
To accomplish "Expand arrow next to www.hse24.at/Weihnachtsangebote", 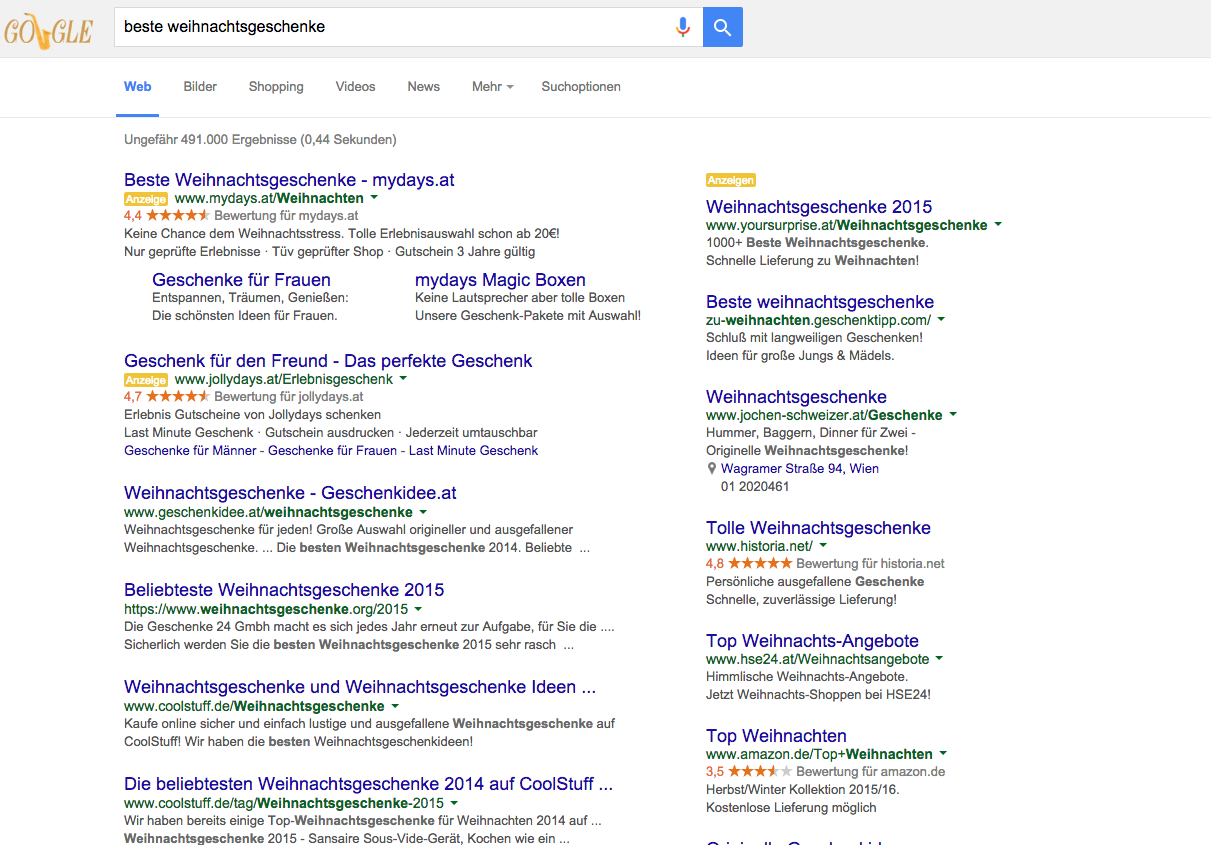I will (939, 659).
